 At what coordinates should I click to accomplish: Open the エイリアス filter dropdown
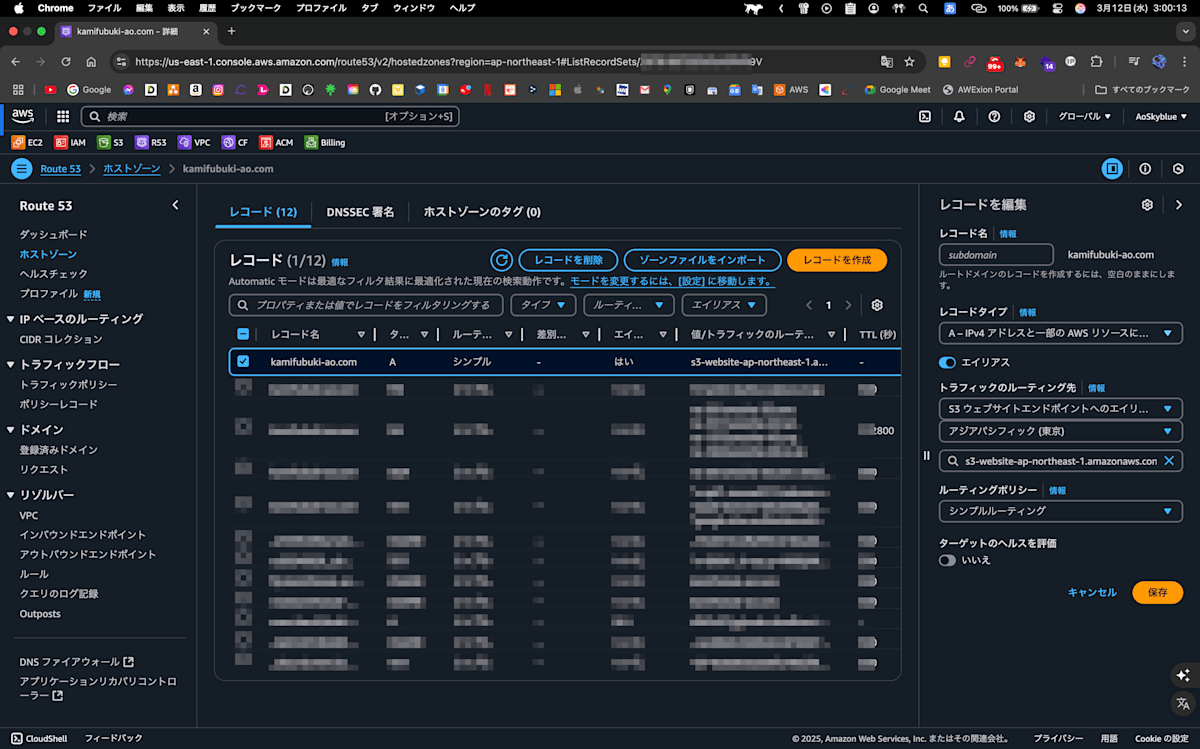[x=723, y=305]
